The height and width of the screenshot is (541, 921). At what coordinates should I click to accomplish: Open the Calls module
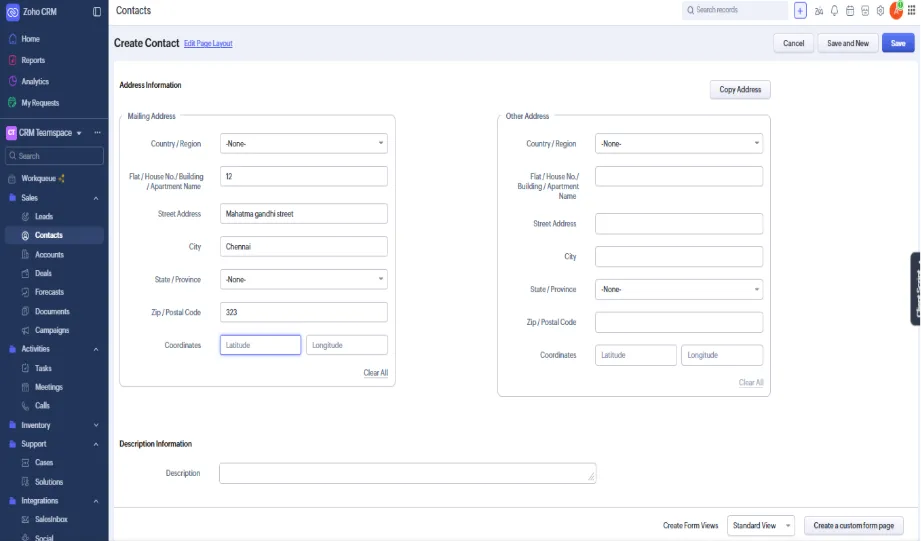(42, 405)
